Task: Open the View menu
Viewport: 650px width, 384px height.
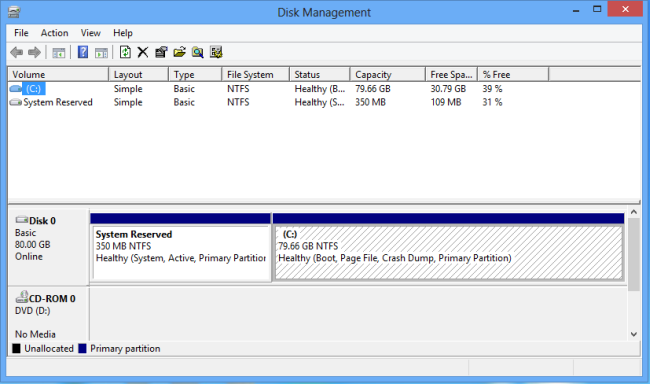Action: 90,33
